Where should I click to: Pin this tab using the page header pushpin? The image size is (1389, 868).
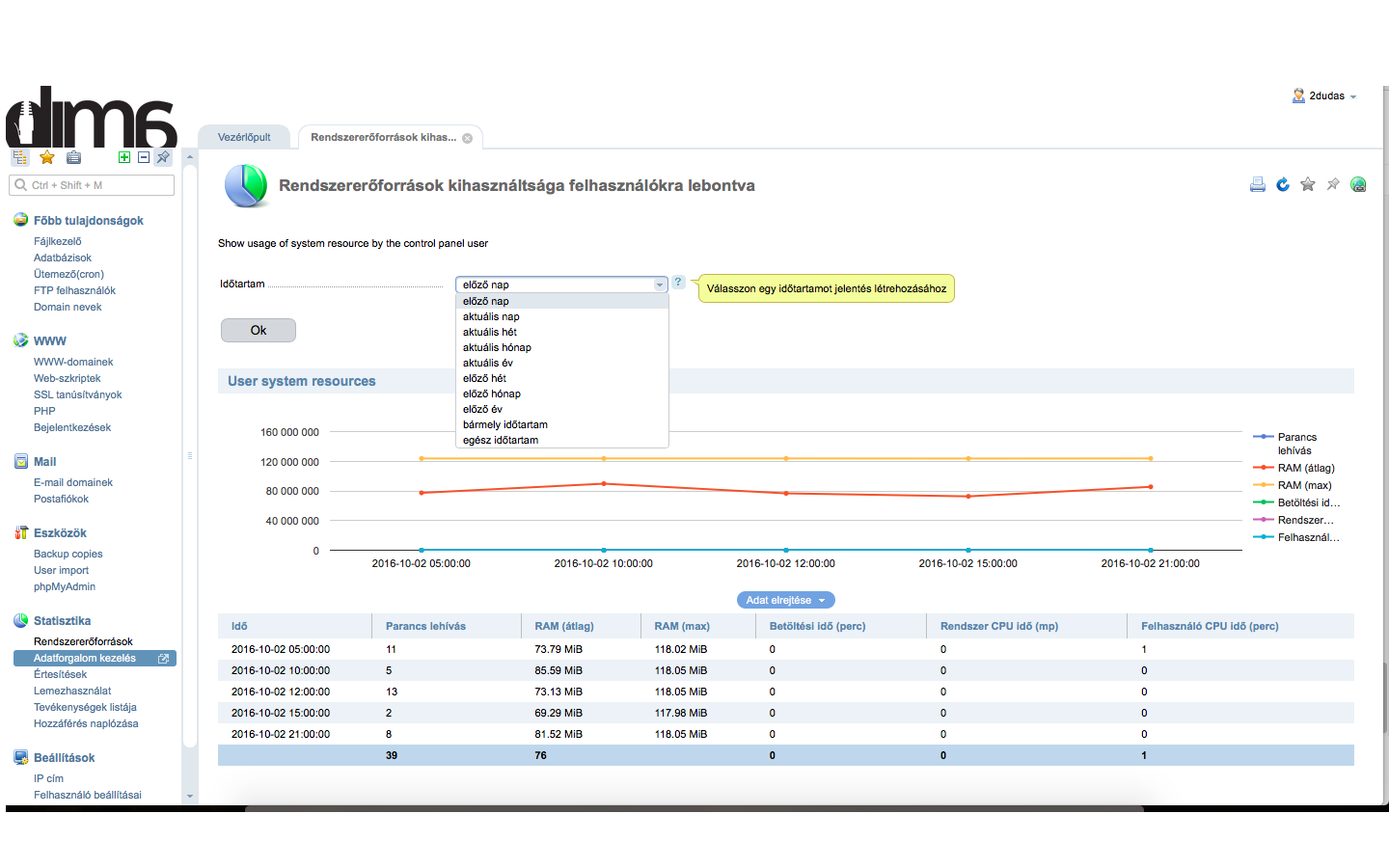click(x=1332, y=184)
